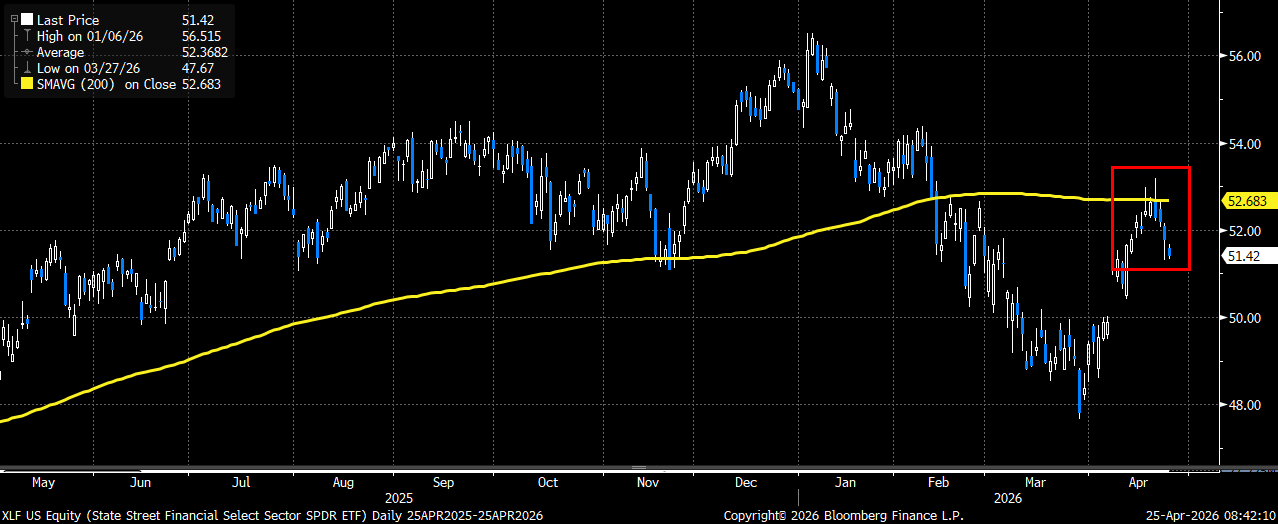Click the white Last Price color swatch
This screenshot has height=524, width=1278.
pos(26,20)
